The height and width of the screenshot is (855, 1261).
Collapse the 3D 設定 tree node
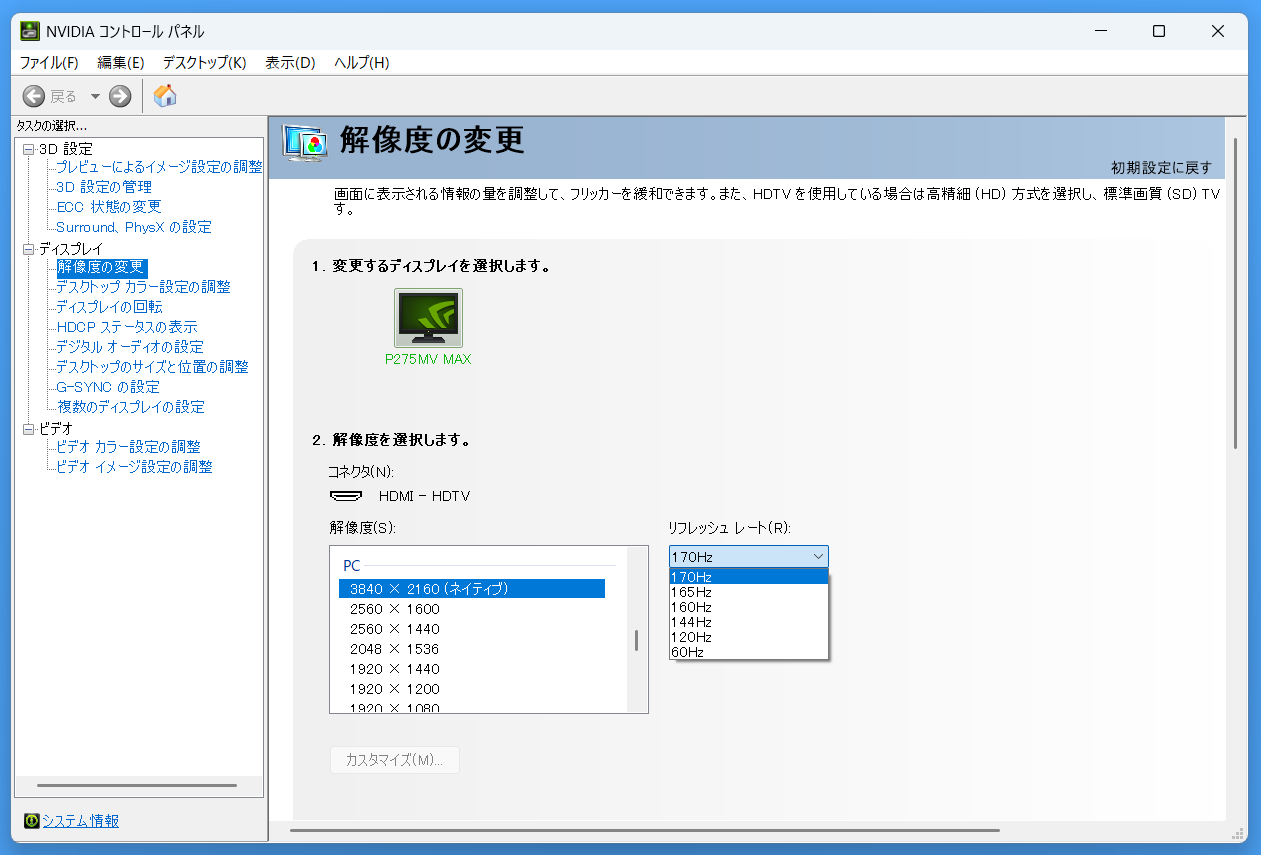point(28,149)
